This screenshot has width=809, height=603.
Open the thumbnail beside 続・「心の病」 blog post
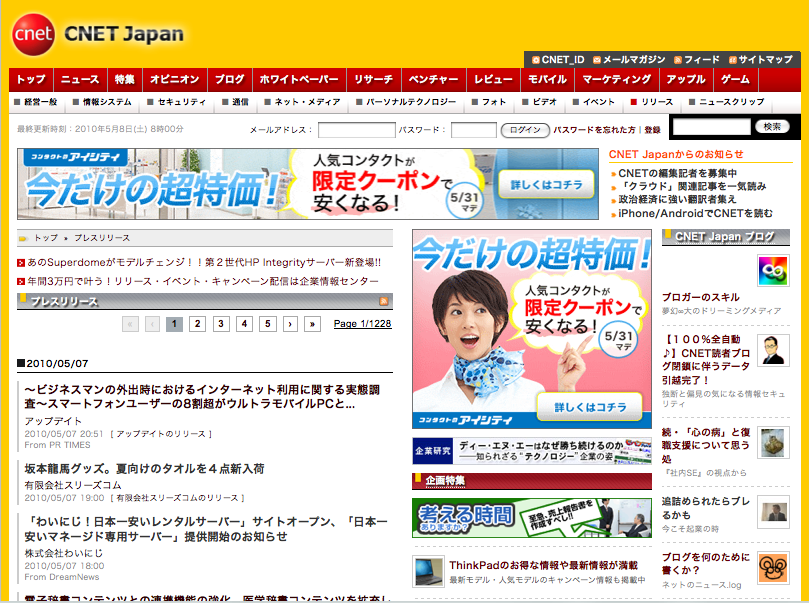point(773,443)
